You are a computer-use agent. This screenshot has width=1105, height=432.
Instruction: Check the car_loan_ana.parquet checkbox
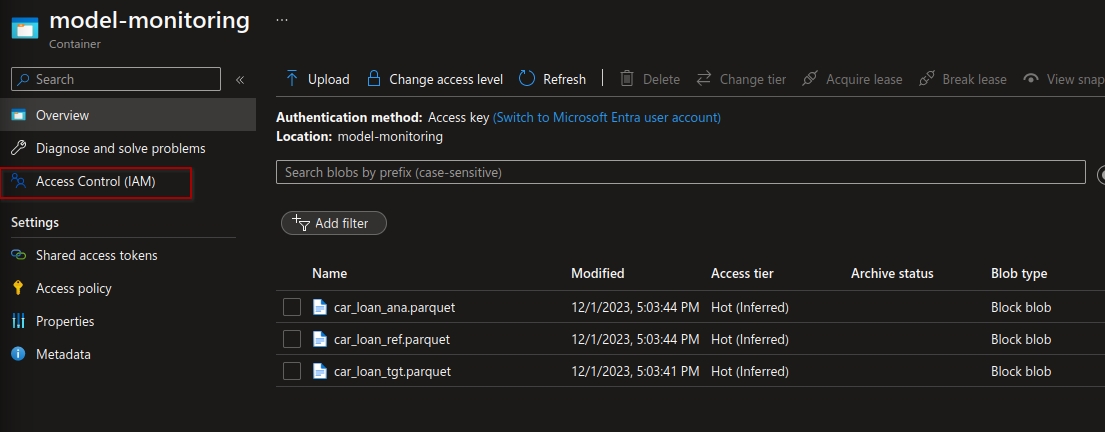(x=292, y=307)
